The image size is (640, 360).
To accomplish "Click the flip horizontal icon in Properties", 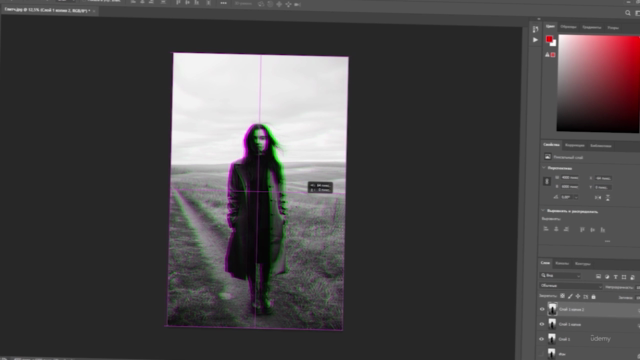I will click(x=598, y=198).
